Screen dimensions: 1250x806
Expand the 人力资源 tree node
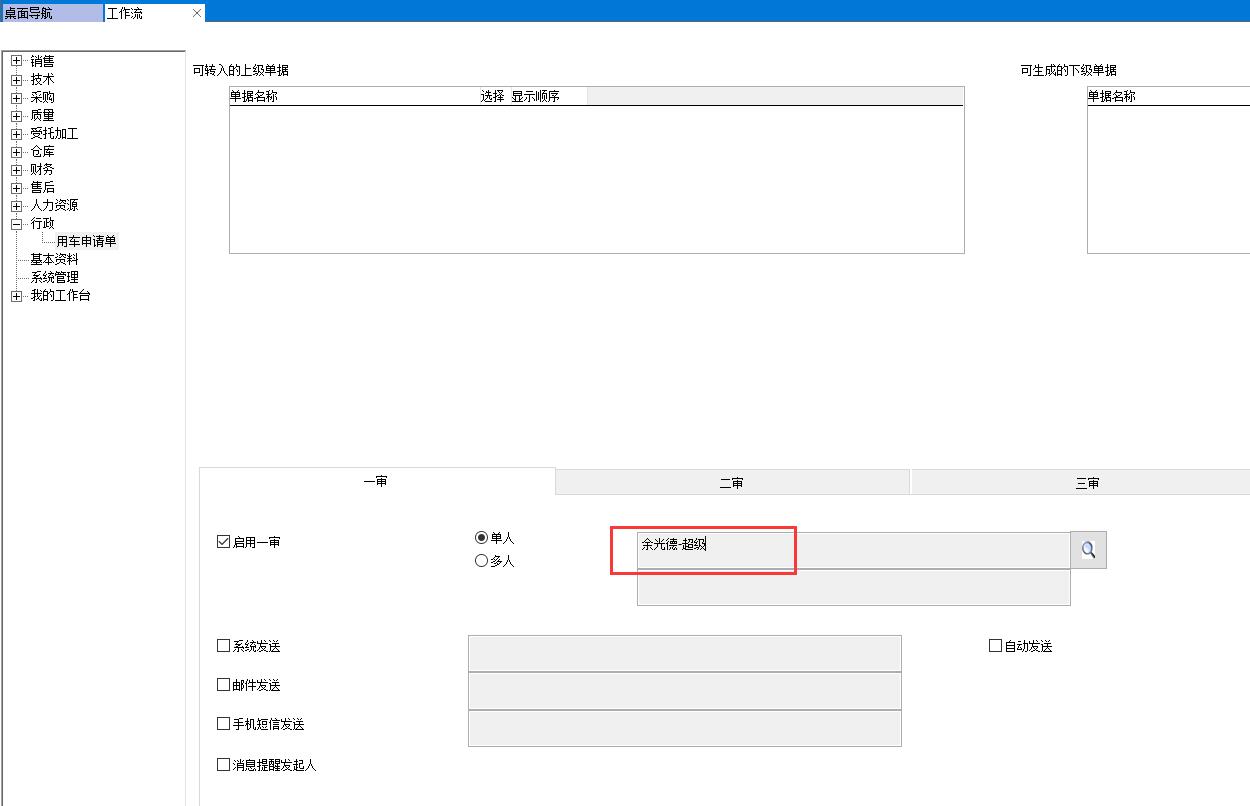click(x=17, y=206)
